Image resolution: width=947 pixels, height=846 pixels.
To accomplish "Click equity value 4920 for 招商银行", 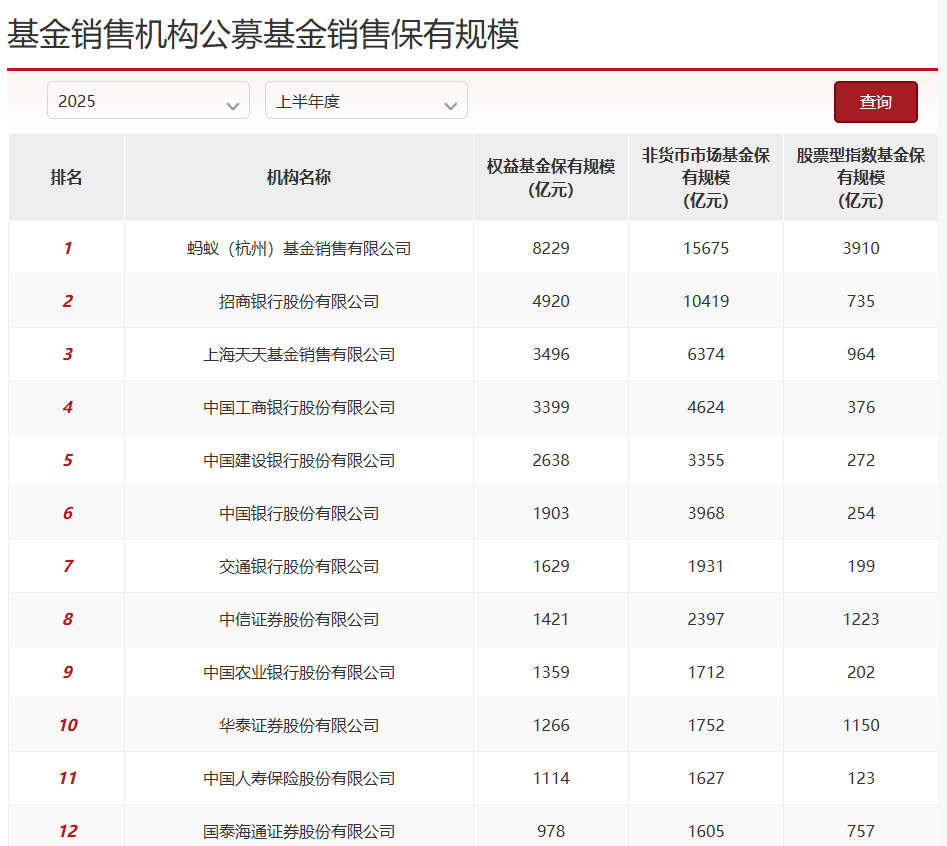I will coord(551,301).
